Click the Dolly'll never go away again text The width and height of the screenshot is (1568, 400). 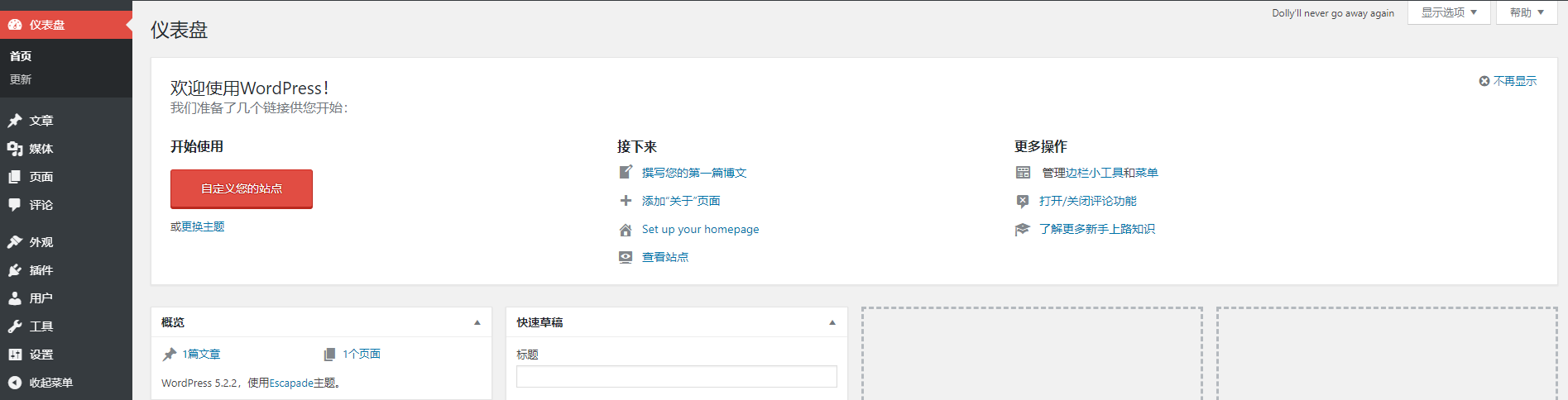coord(1333,13)
